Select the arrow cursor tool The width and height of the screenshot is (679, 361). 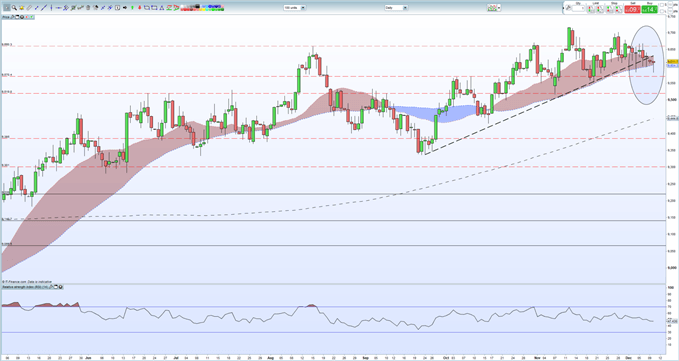pyautogui.click(x=6, y=8)
